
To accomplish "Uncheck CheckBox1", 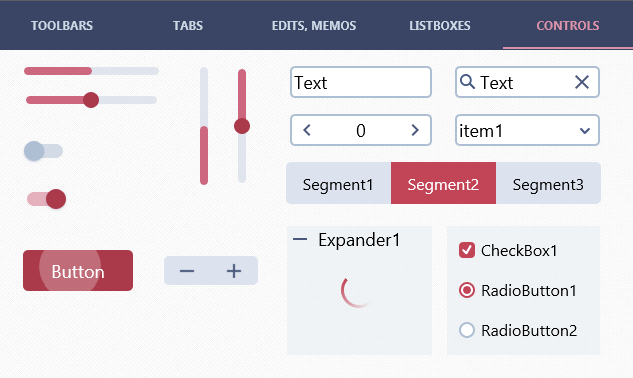I will 467,250.
